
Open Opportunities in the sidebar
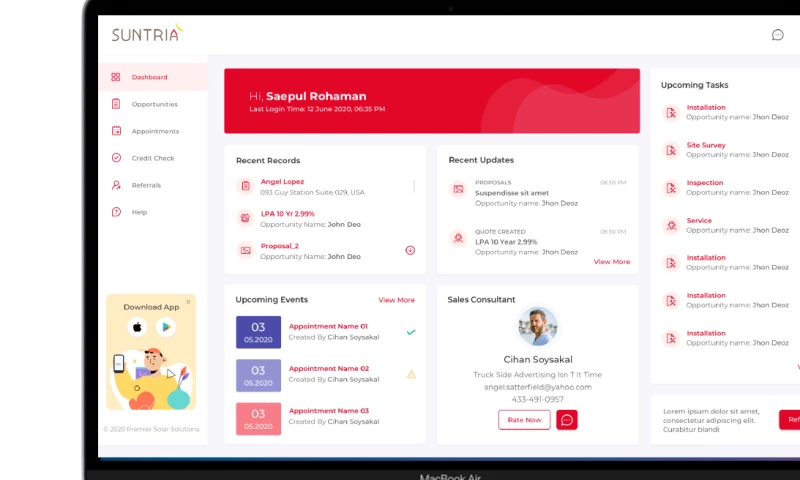[154, 104]
